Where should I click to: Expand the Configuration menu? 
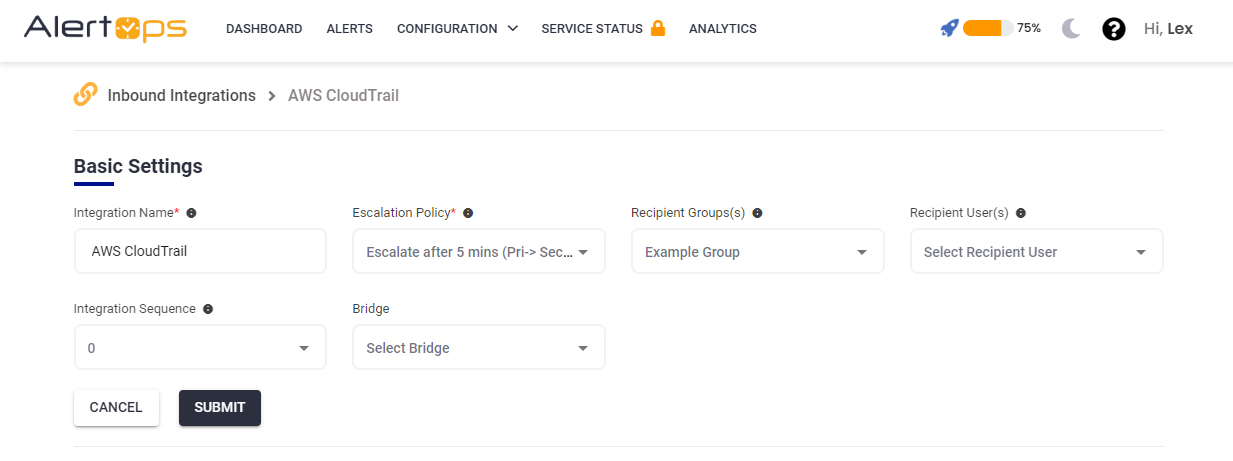[x=457, y=29]
